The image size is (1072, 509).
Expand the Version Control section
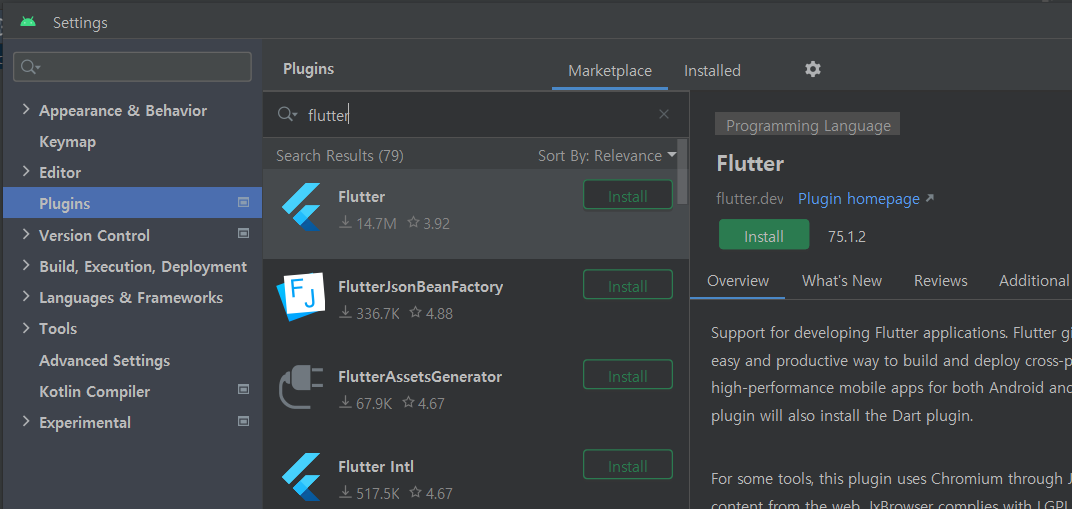tap(26, 234)
